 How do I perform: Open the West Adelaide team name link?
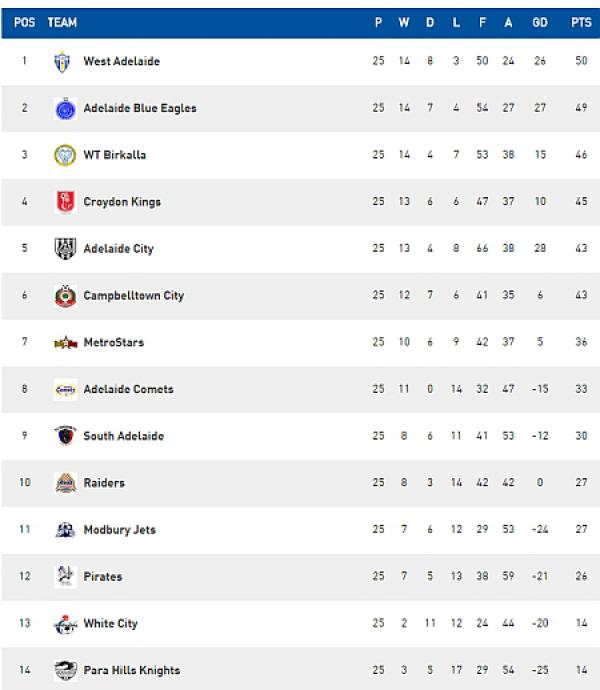click(x=121, y=62)
